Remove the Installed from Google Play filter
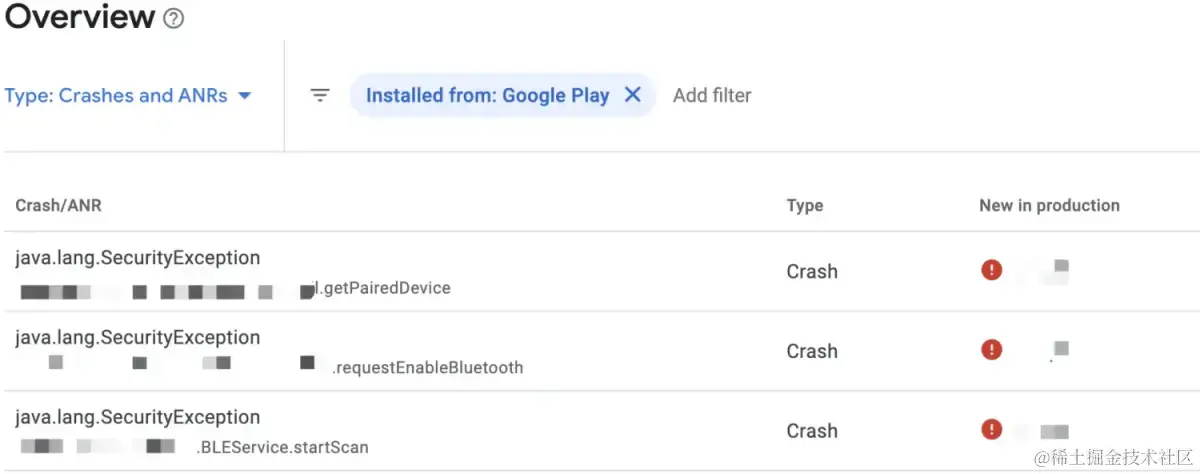The image size is (1200, 474). pos(632,95)
